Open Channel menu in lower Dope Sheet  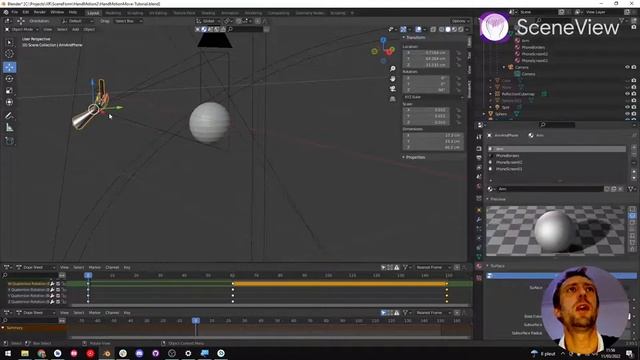[112, 313]
